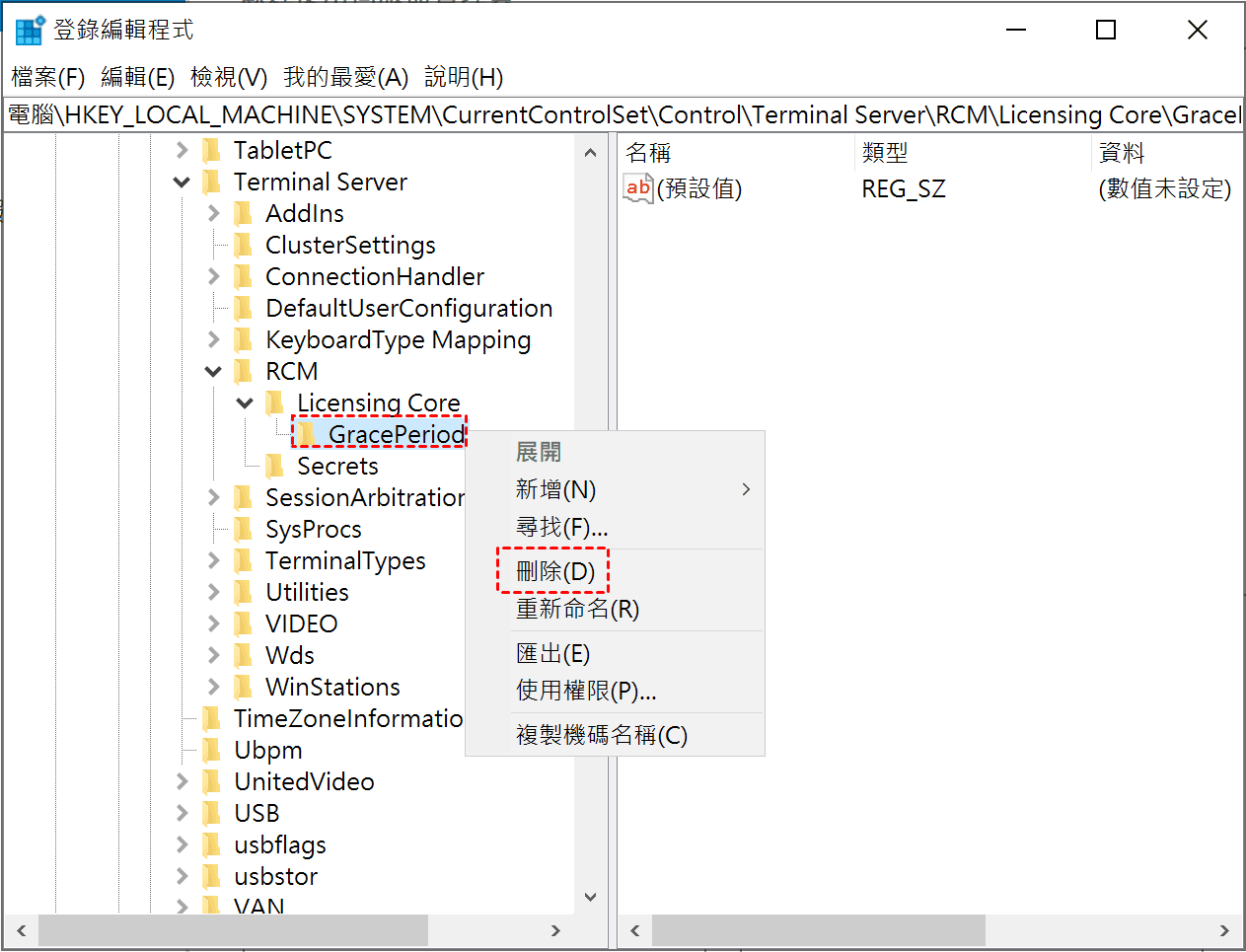Choose 重新命名(R) in the context menu
Screen dimensions: 1246x952
[x=614, y=609]
